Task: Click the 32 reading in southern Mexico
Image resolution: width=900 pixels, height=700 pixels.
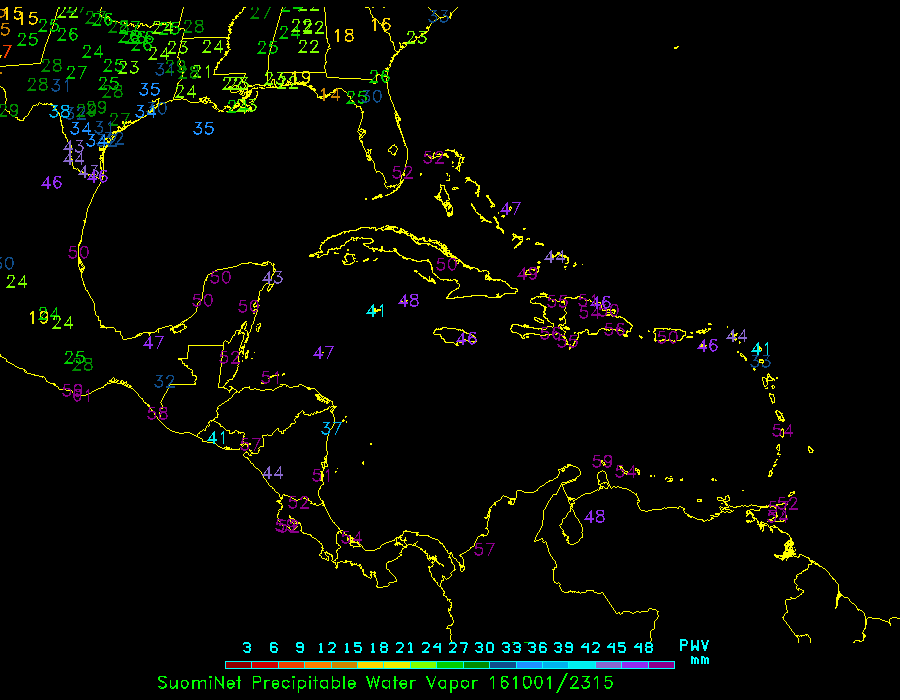Action: pyautogui.click(x=165, y=381)
